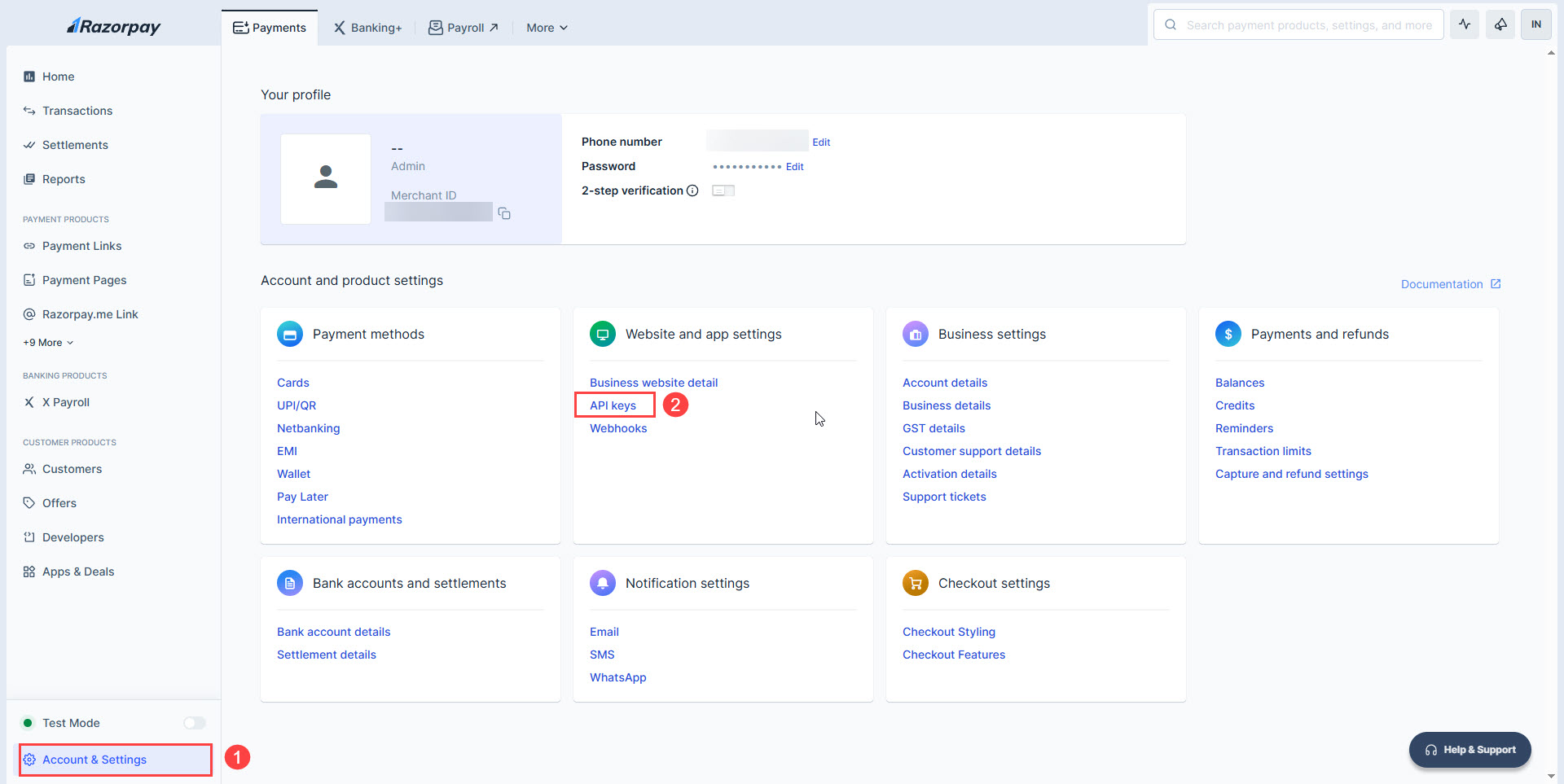Open the IN account menu

[1536, 24]
